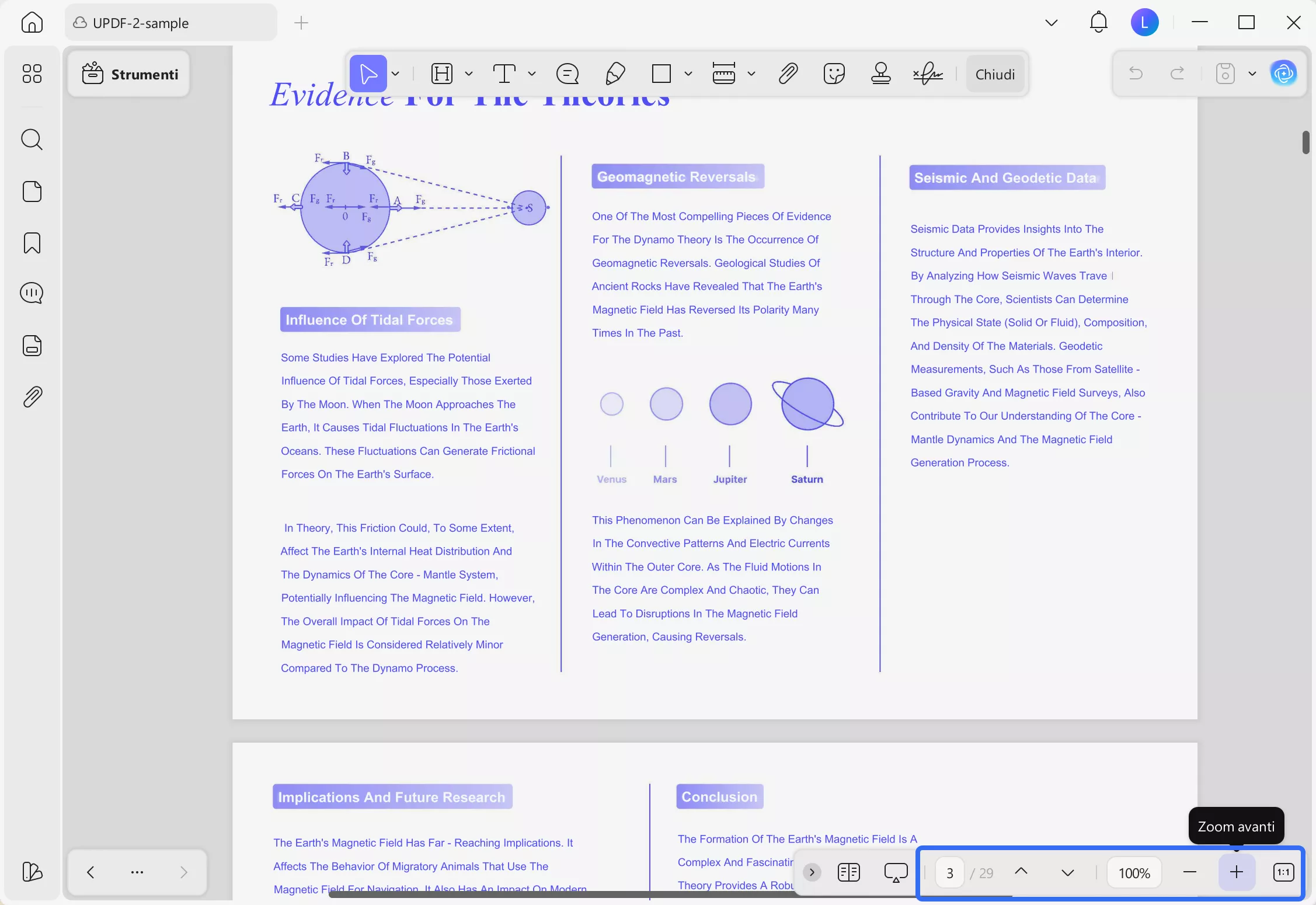Screen dimensions: 1316x905
Task: Launch the UPDF AI assistant icon
Action: coord(1283,74)
